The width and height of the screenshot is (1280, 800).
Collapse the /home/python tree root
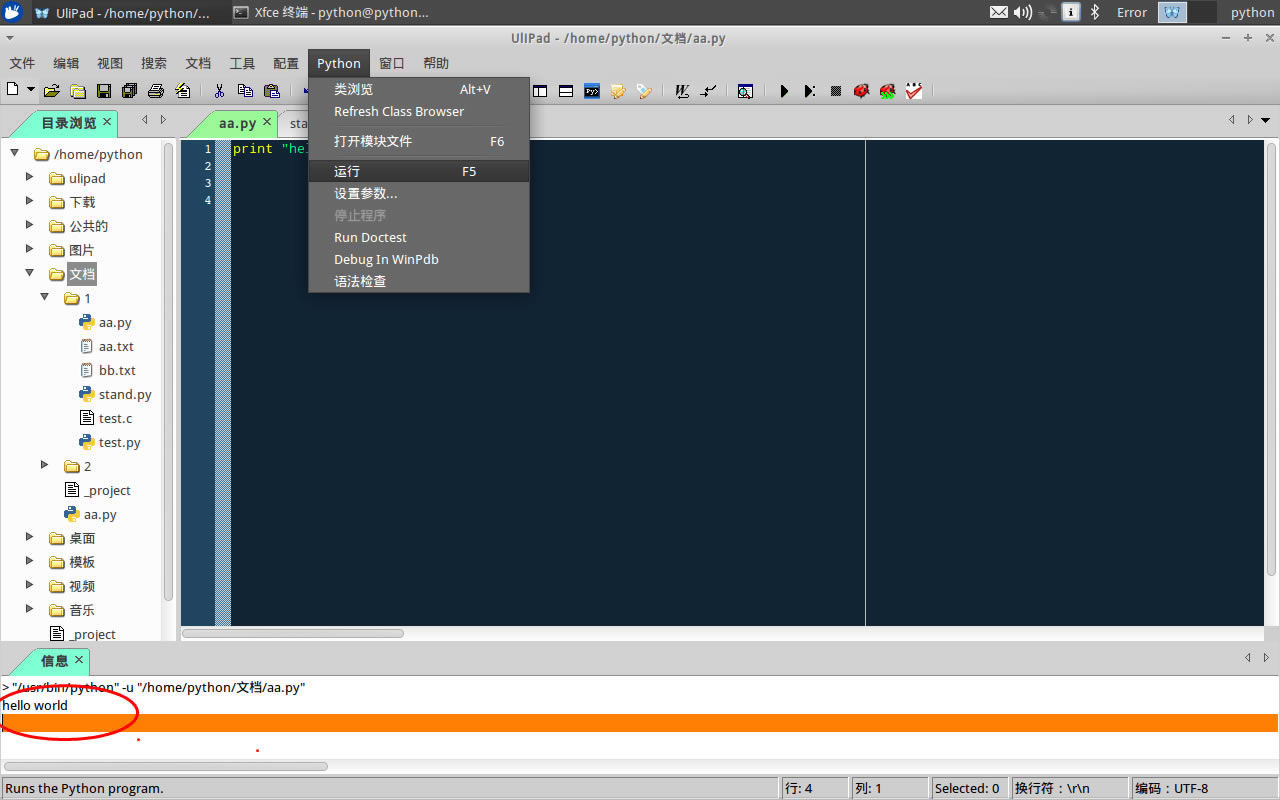point(14,153)
